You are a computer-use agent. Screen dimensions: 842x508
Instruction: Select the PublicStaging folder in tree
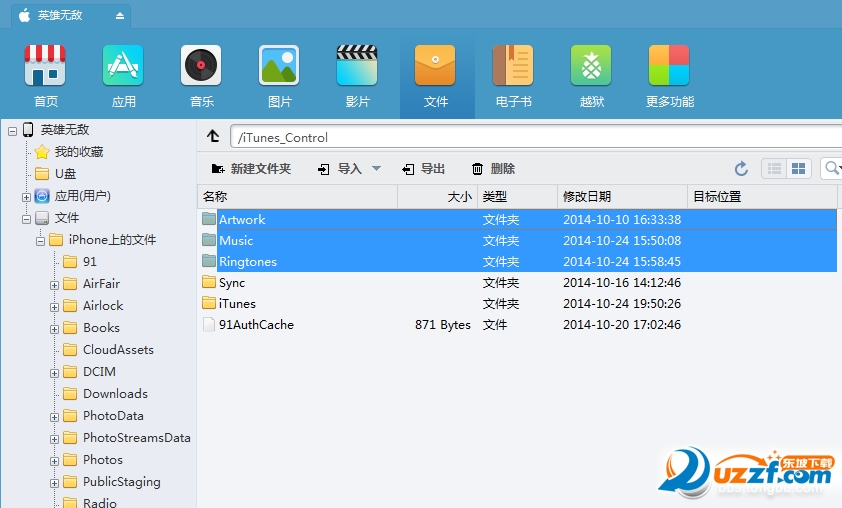(121, 482)
